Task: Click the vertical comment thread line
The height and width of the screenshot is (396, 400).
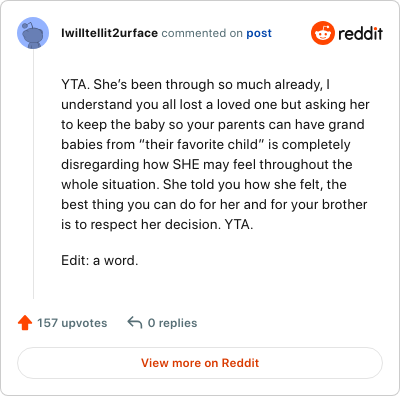Action: coord(33,174)
